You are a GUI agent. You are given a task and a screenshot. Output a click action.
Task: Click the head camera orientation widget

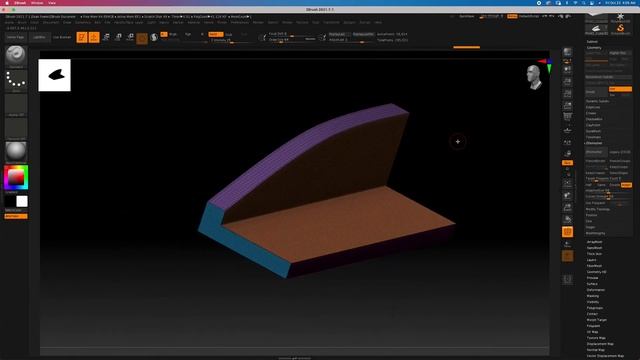(533, 77)
